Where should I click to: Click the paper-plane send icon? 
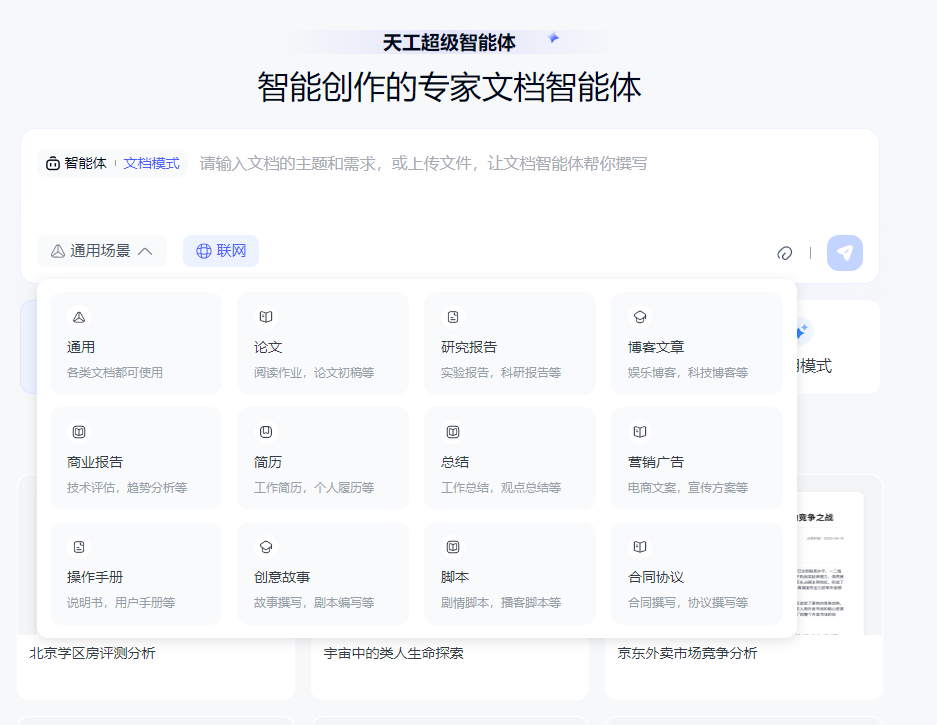(x=844, y=252)
